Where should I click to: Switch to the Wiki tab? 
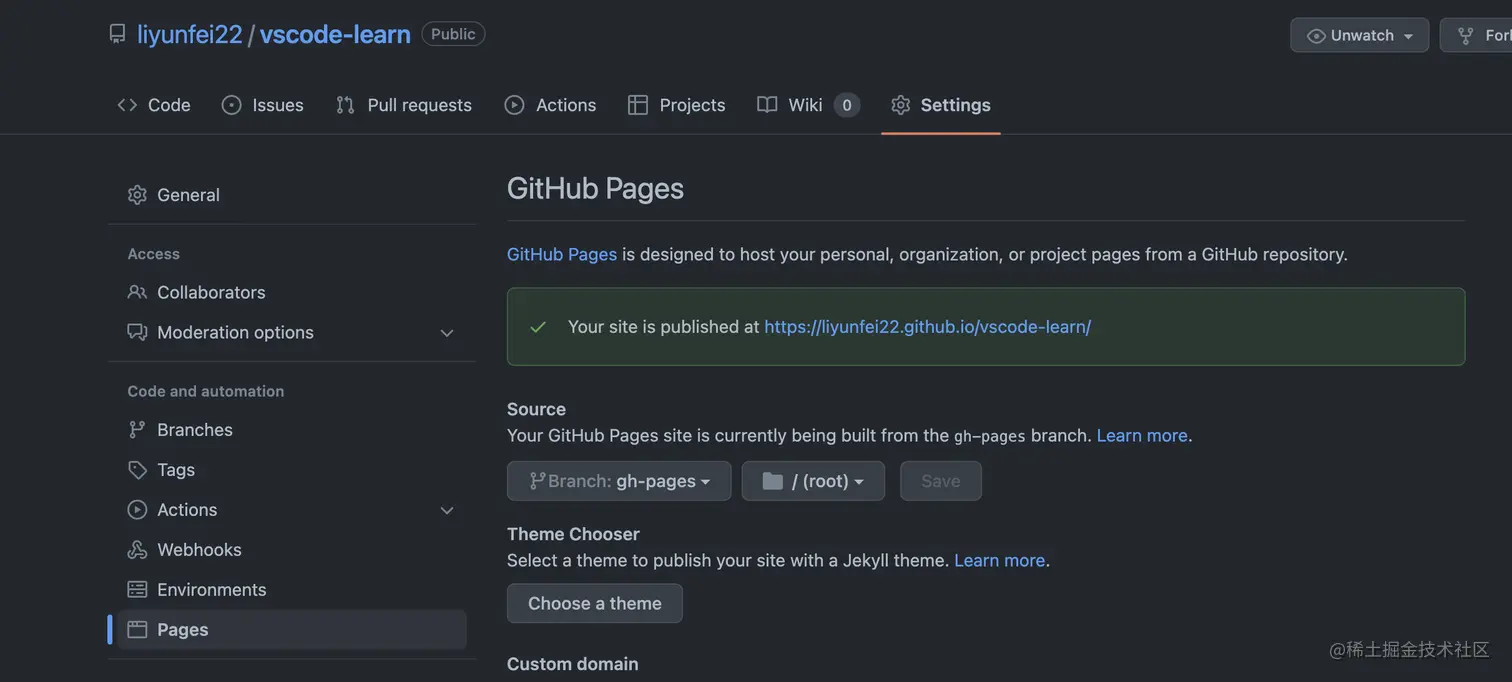pyautogui.click(x=808, y=105)
